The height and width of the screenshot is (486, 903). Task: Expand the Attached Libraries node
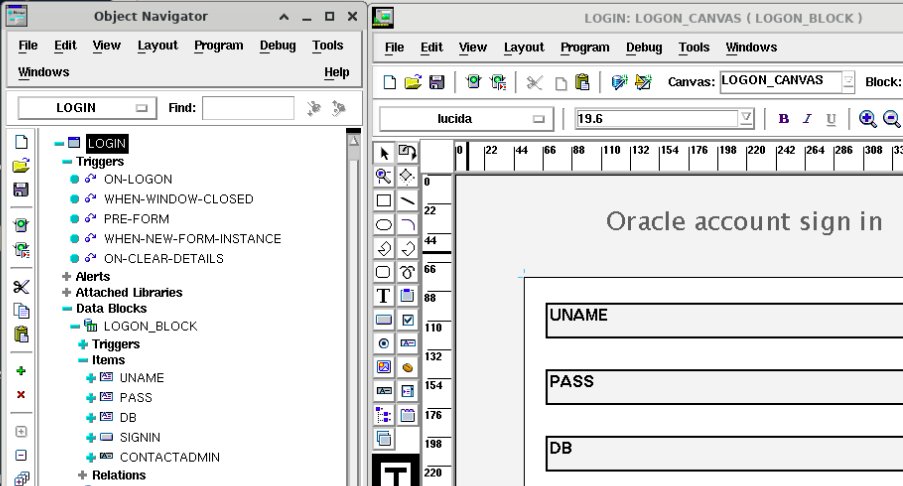pos(66,293)
